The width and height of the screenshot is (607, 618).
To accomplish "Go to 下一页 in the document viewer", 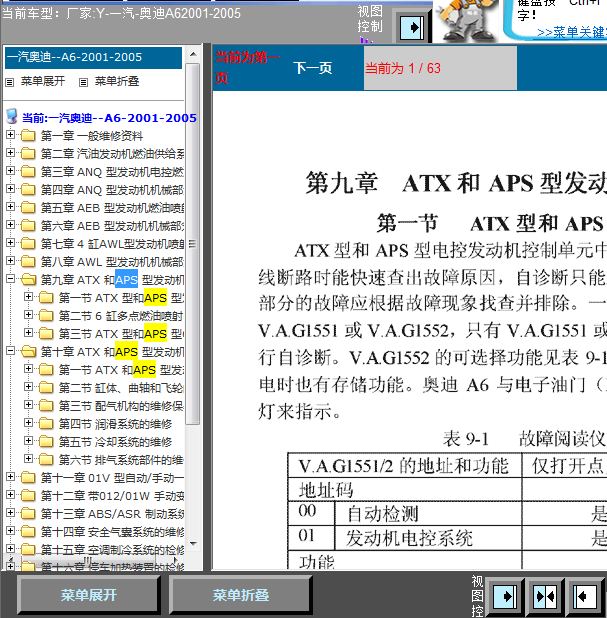I will (313, 68).
